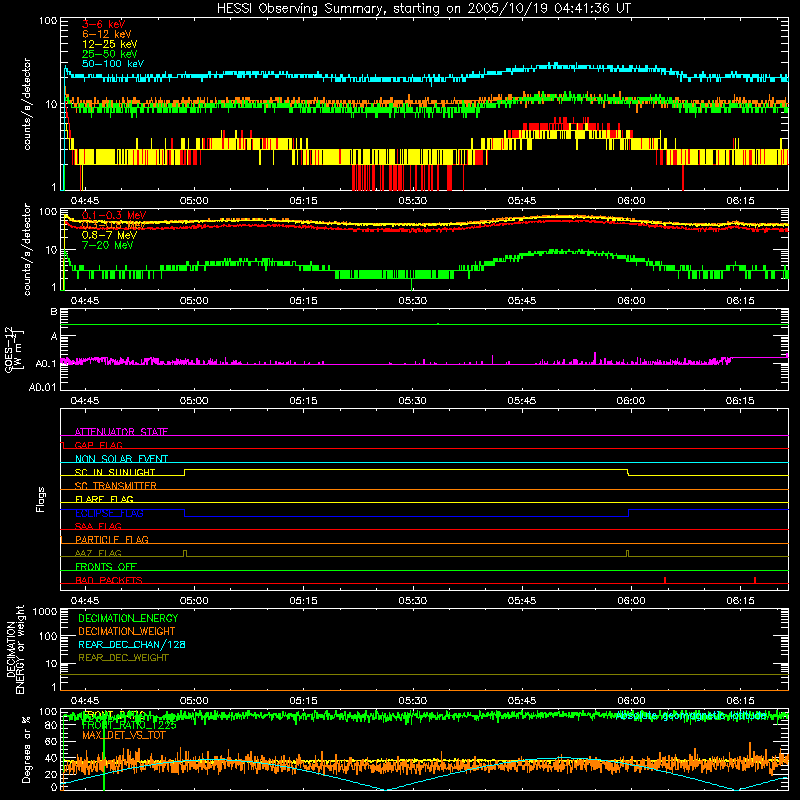Click 06:15 tick under the decimation panel
Viewport: 800px width, 800px height.
tap(740, 701)
